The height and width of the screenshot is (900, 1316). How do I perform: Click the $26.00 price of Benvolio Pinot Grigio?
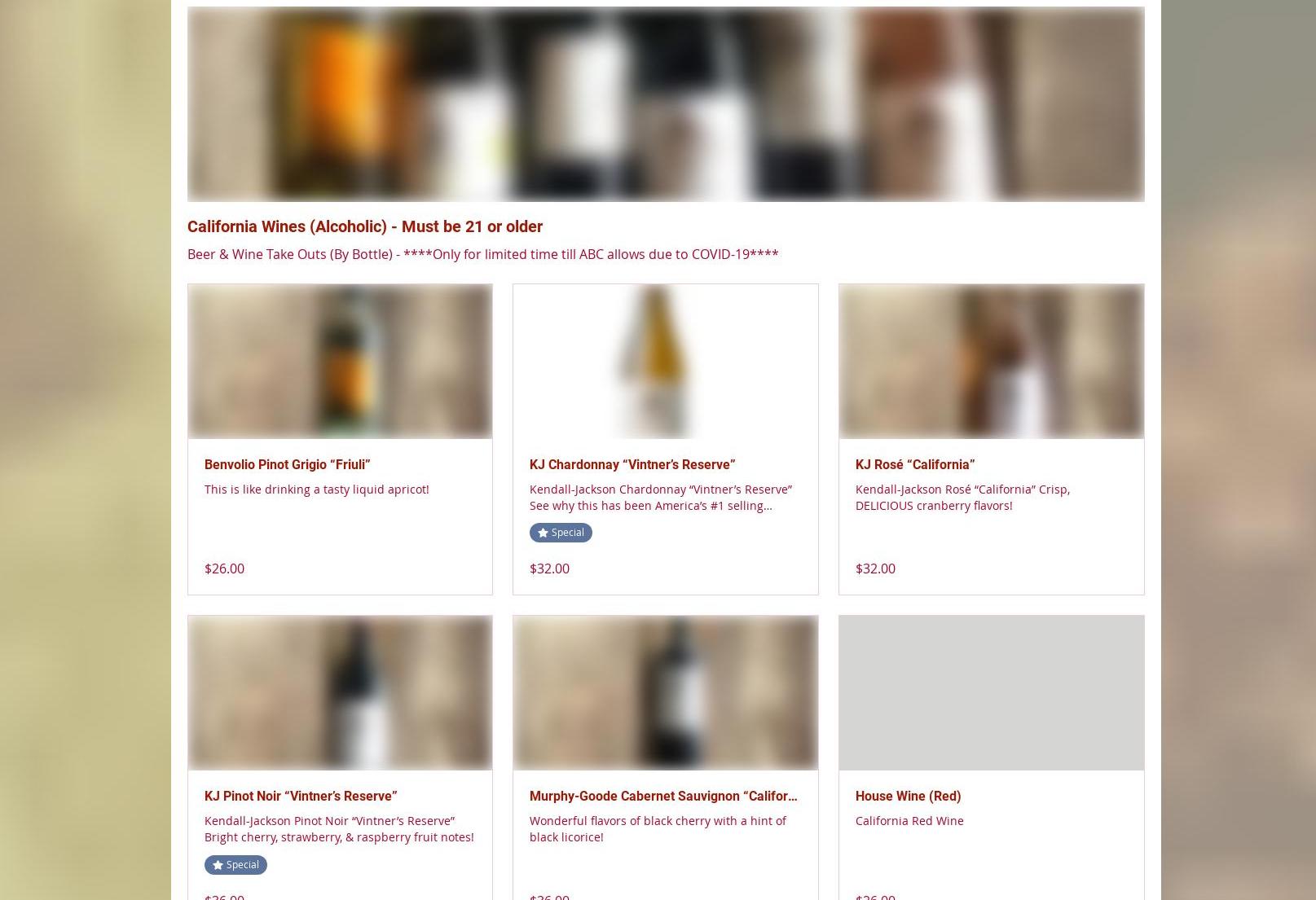pyautogui.click(x=224, y=569)
